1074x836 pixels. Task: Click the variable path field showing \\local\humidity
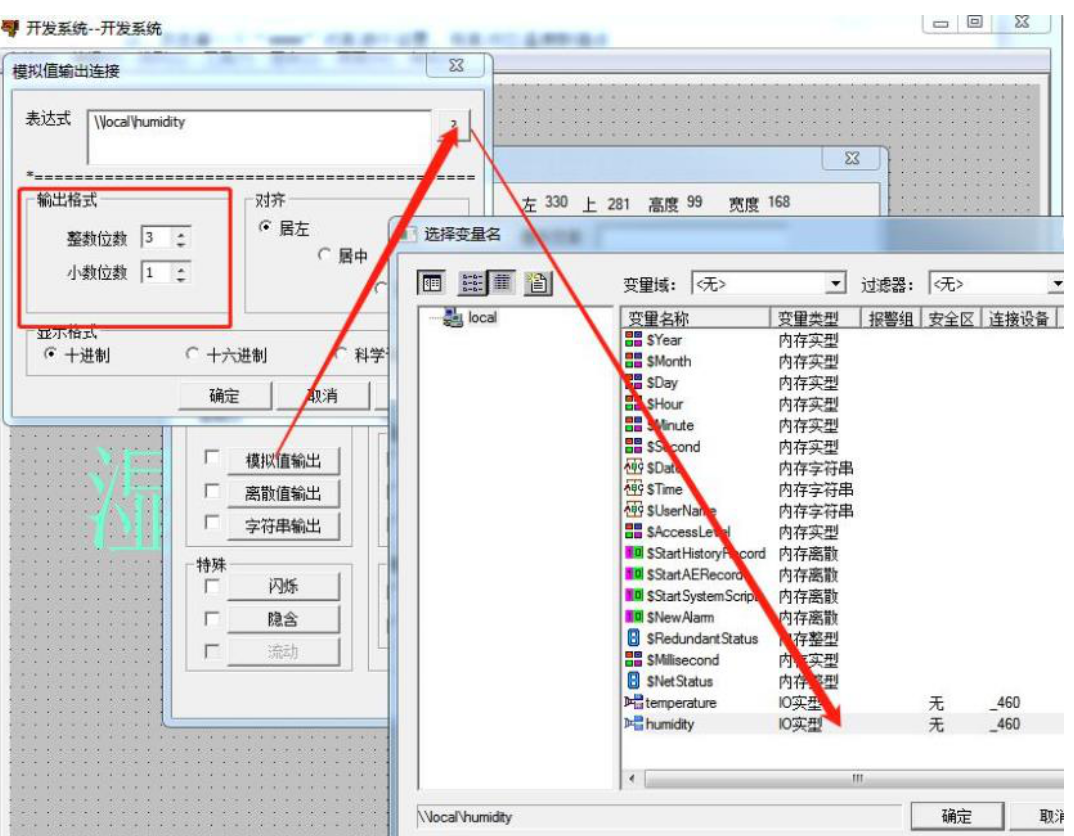coord(659,816)
